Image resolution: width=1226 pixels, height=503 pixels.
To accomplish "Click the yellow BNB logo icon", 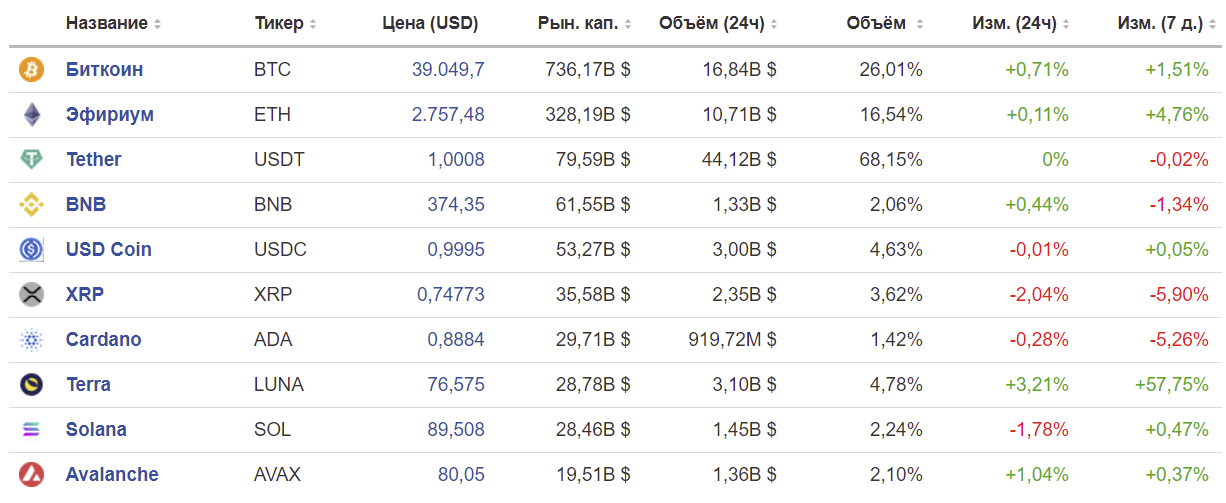I will pos(32,205).
